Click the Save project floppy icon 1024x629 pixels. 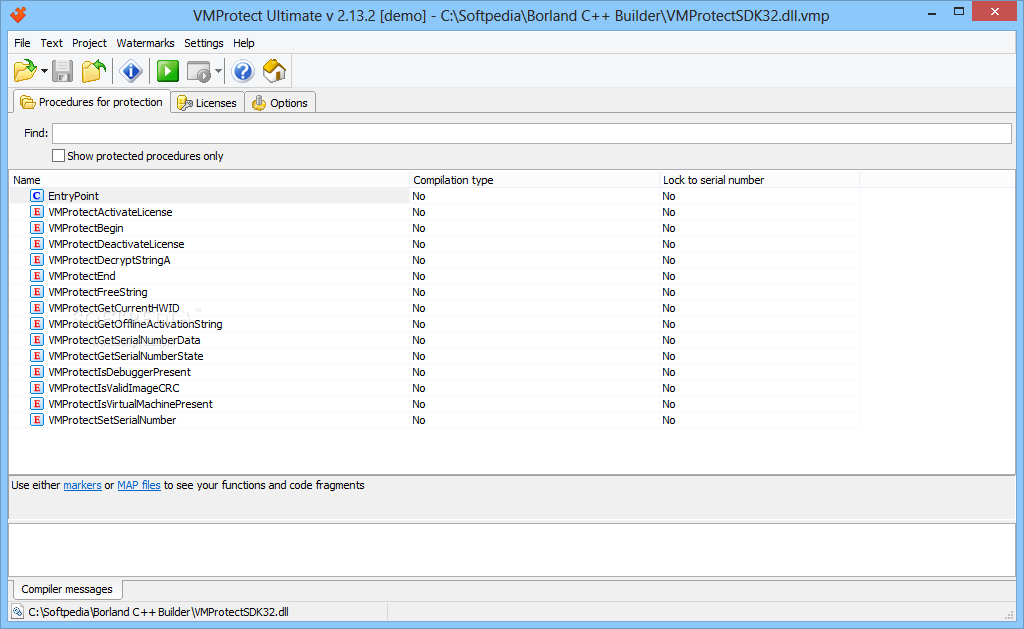pos(63,71)
